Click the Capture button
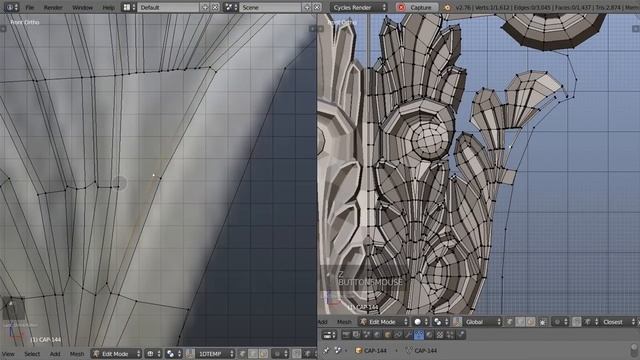 coord(416,7)
